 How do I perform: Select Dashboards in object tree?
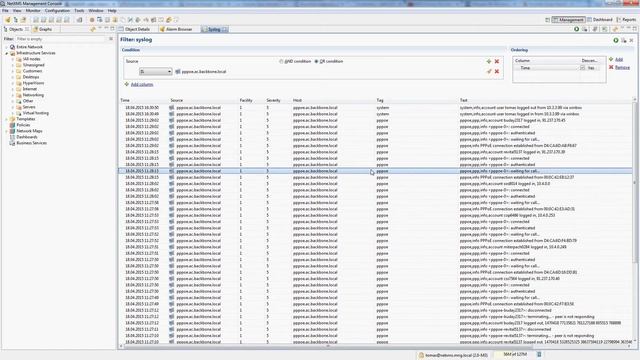click(x=27, y=137)
